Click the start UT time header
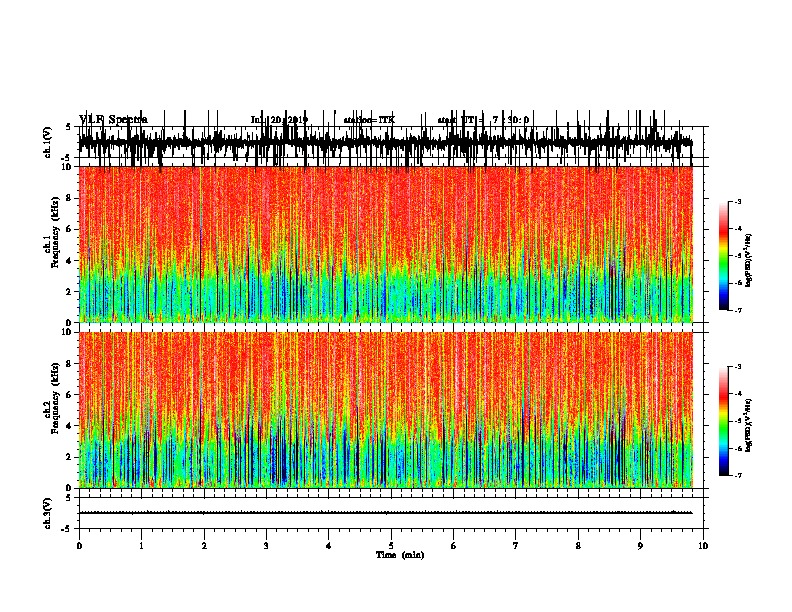This screenshot has width=792, height=612. [483, 120]
